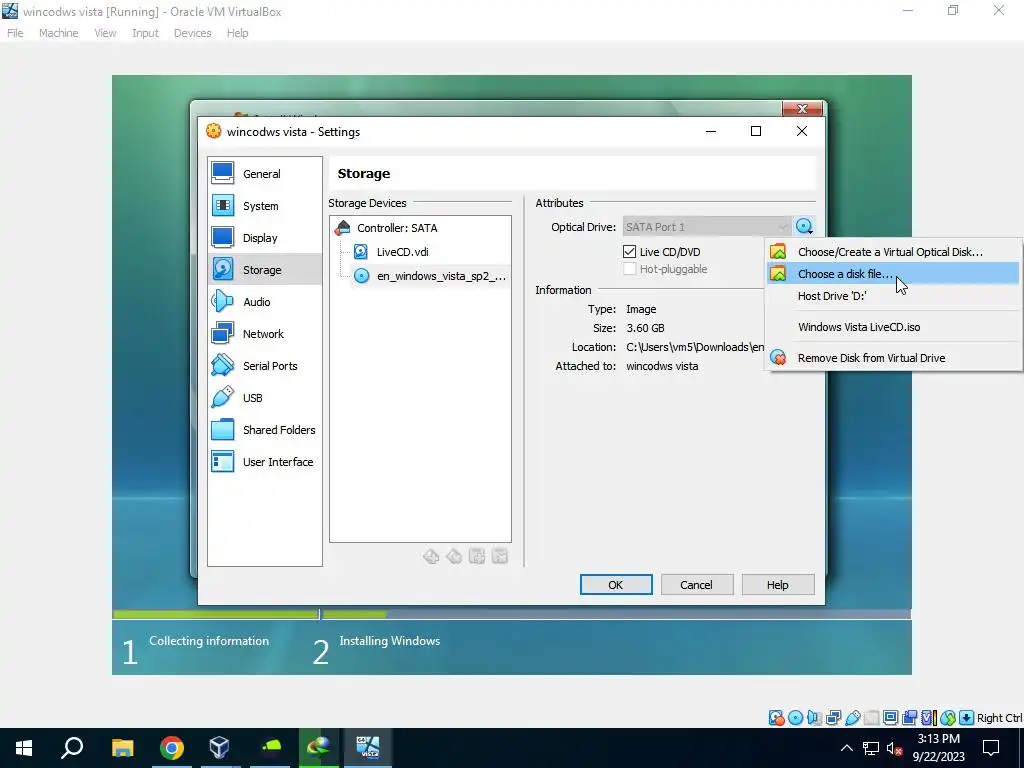
Task: Open the Audio settings category
Action: [x=264, y=302]
